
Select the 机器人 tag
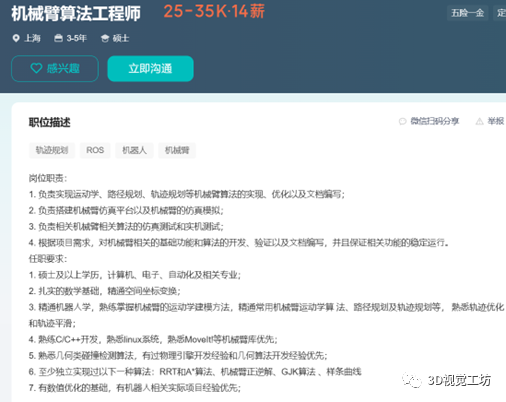(x=134, y=150)
